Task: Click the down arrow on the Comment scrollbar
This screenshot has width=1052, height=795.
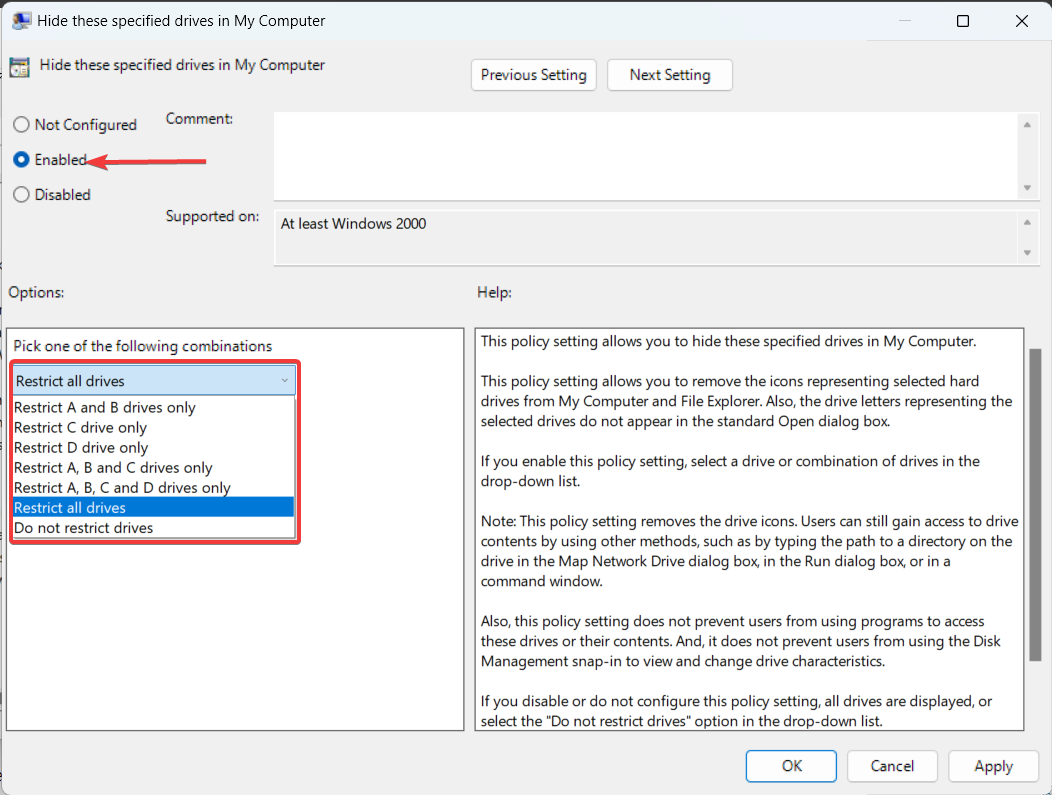Action: pos(1028,186)
